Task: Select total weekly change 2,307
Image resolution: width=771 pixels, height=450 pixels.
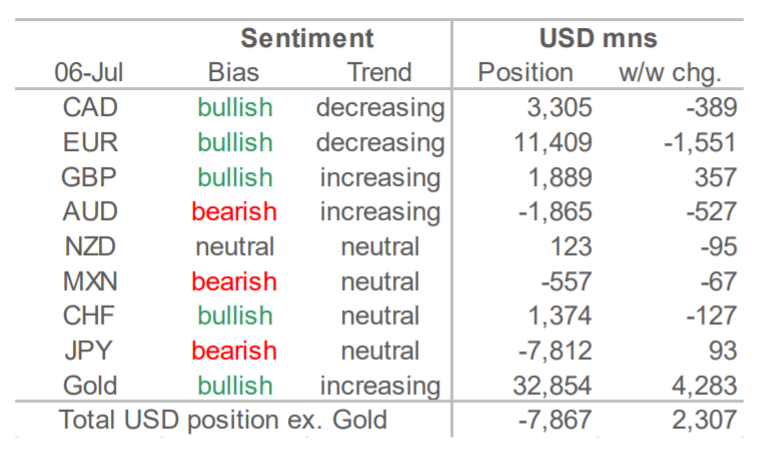Action: click(x=704, y=421)
